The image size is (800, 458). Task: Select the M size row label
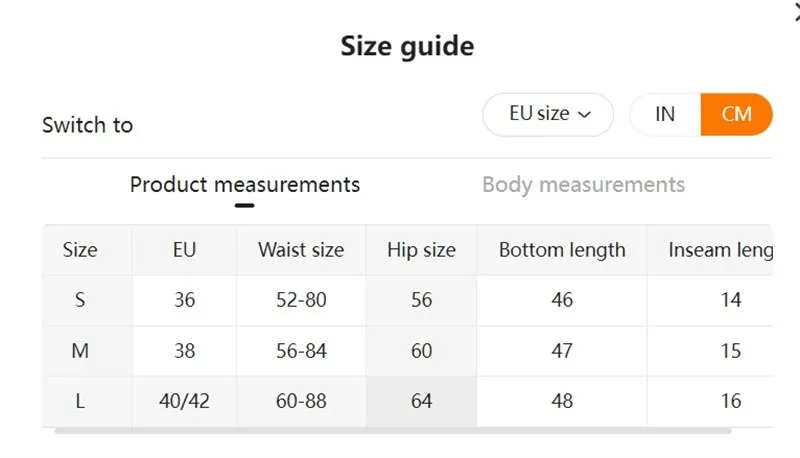pos(80,351)
